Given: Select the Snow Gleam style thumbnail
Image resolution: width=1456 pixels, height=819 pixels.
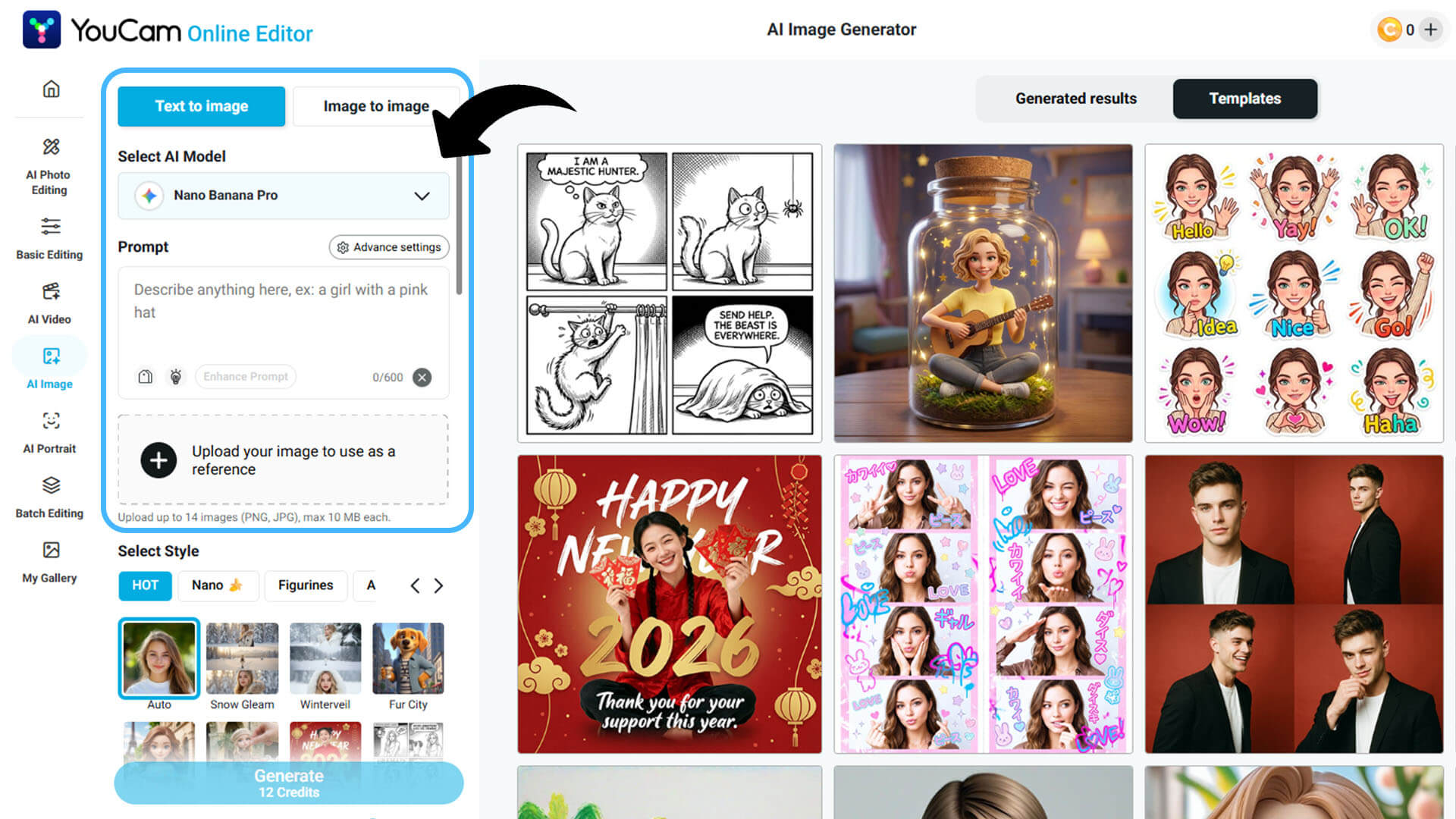Looking at the screenshot, I should (241, 657).
